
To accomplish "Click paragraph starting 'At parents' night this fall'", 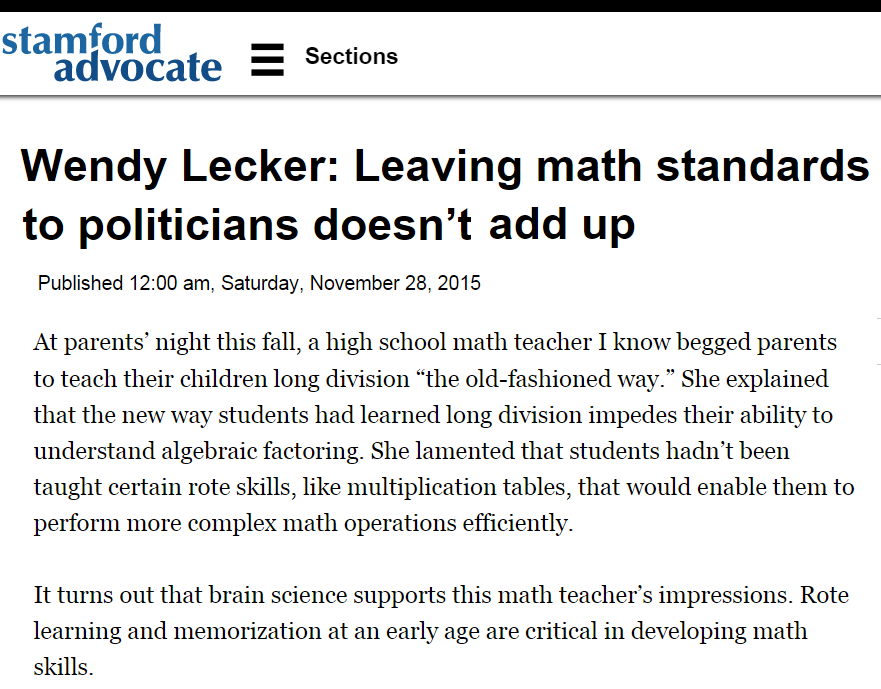I will click(444, 433).
